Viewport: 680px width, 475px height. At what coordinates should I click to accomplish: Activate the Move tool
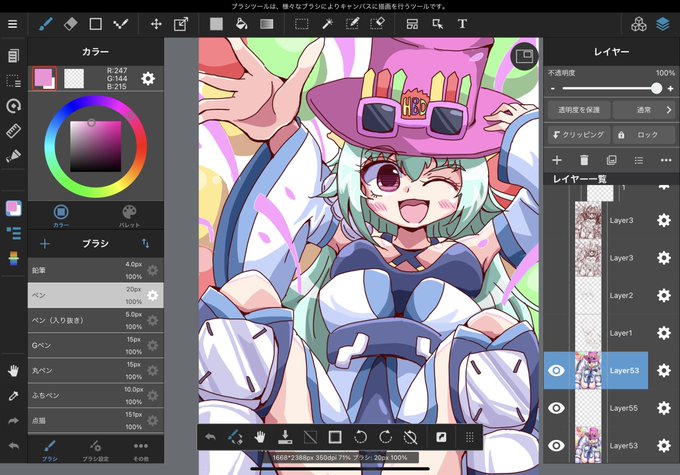click(x=156, y=24)
